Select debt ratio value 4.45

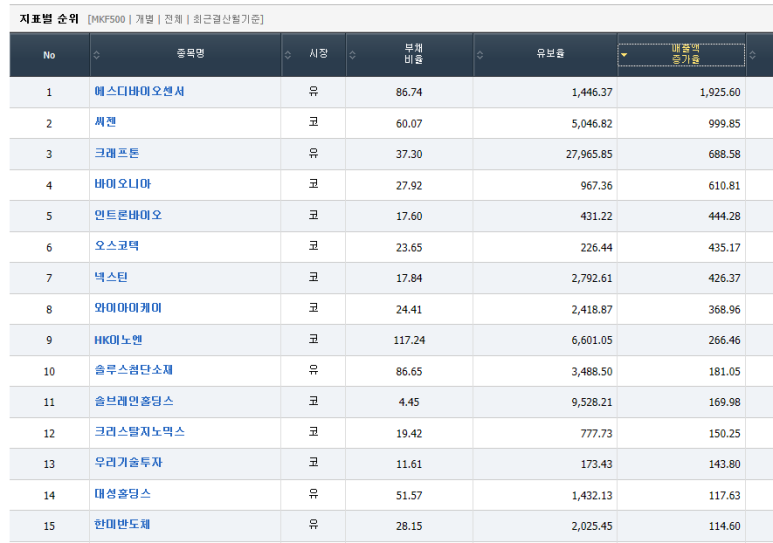pyautogui.click(x=409, y=402)
